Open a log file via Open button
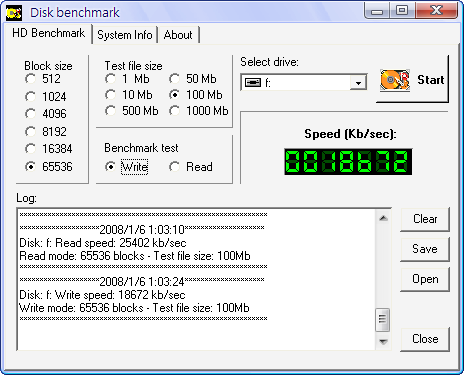464x375 pixels. click(425, 279)
